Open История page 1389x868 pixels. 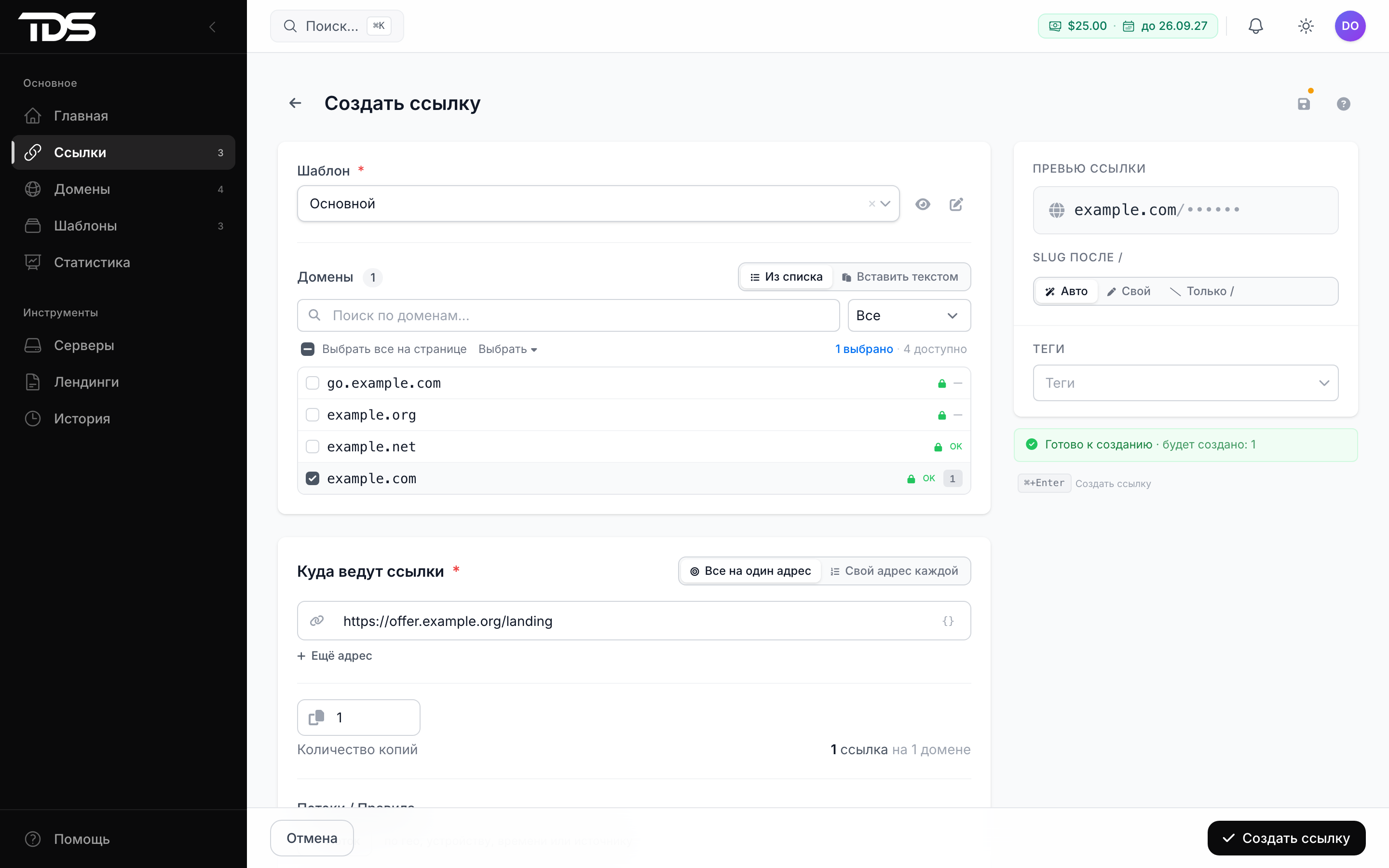point(123,419)
